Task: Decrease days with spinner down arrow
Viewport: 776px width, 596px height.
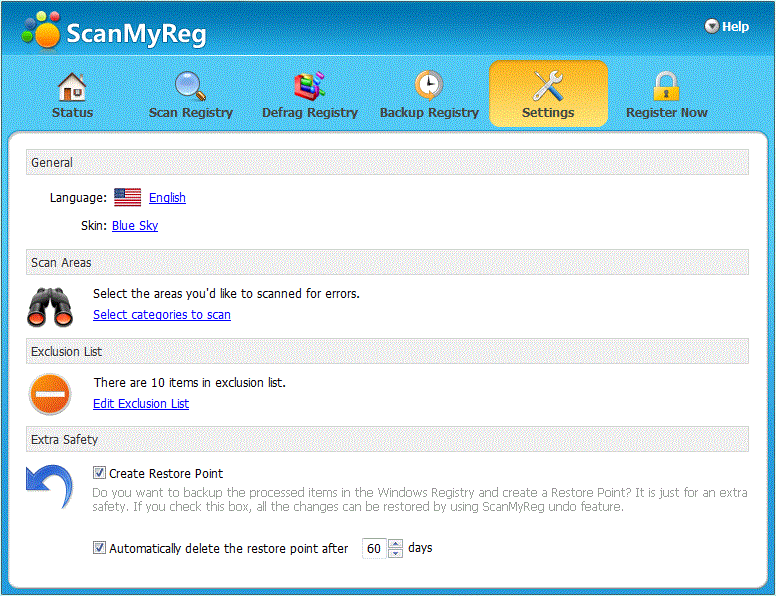Action: 395,553
